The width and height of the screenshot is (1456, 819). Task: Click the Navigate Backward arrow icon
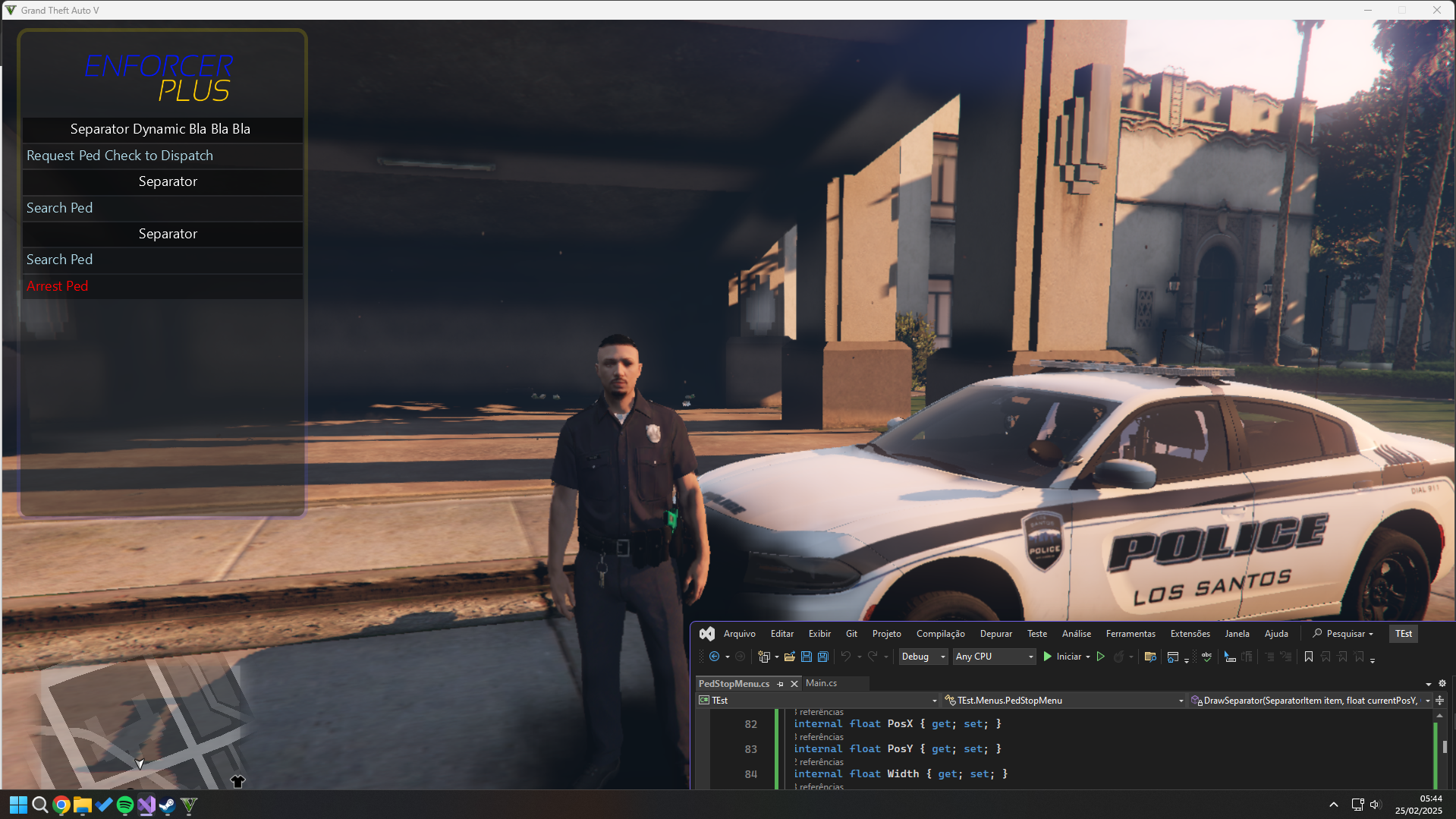tap(714, 657)
